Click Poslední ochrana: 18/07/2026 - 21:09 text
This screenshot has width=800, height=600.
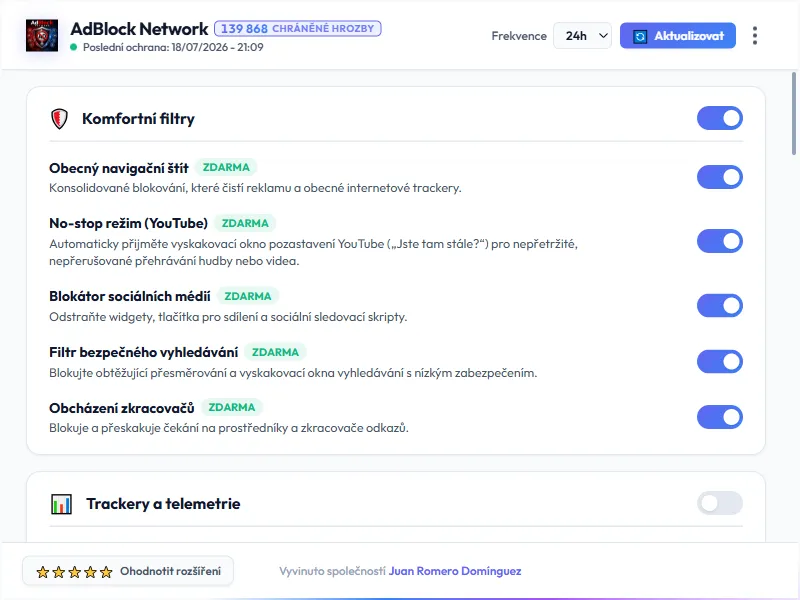point(173,47)
